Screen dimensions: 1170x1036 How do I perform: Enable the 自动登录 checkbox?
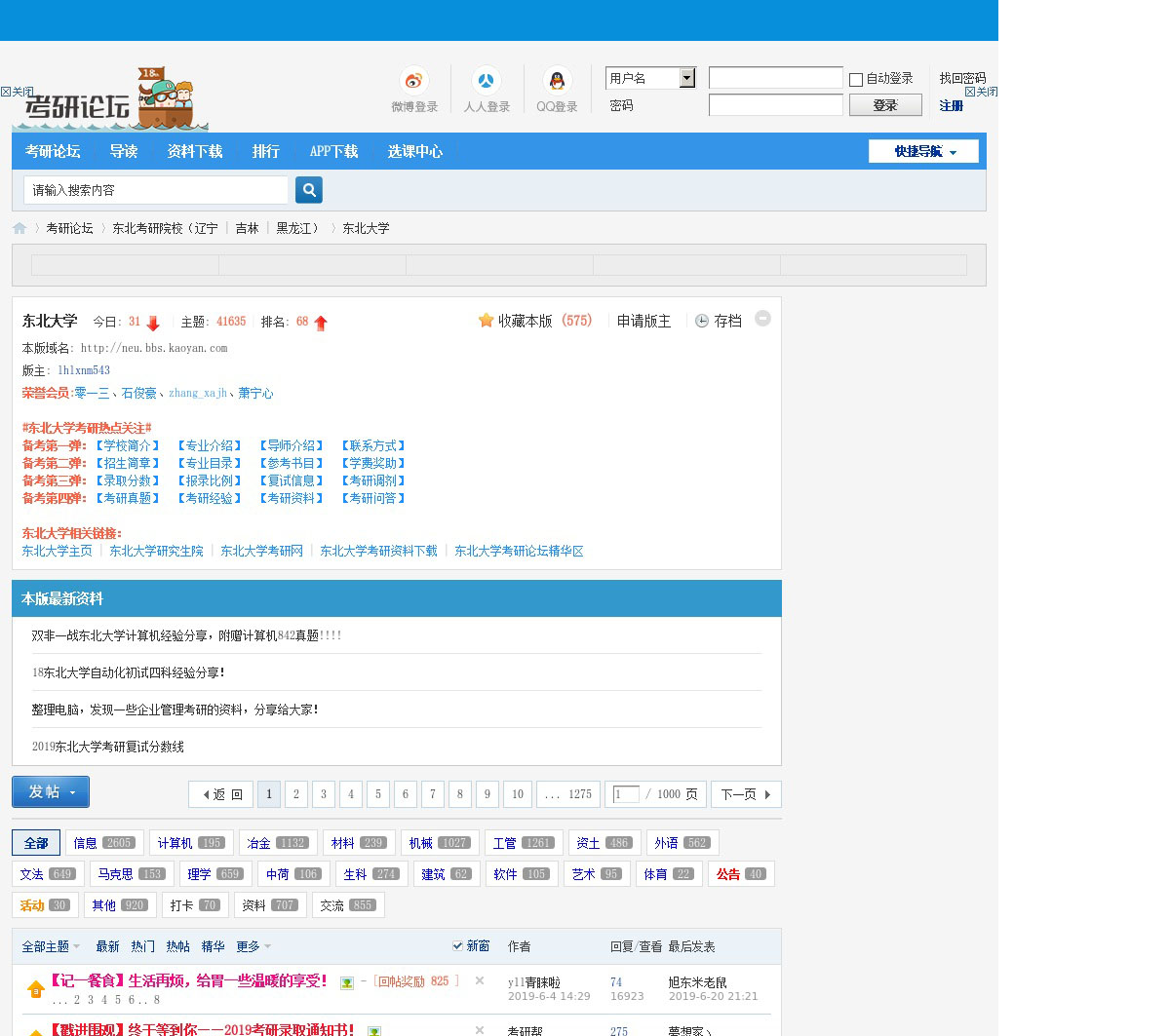click(x=856, y=80)
